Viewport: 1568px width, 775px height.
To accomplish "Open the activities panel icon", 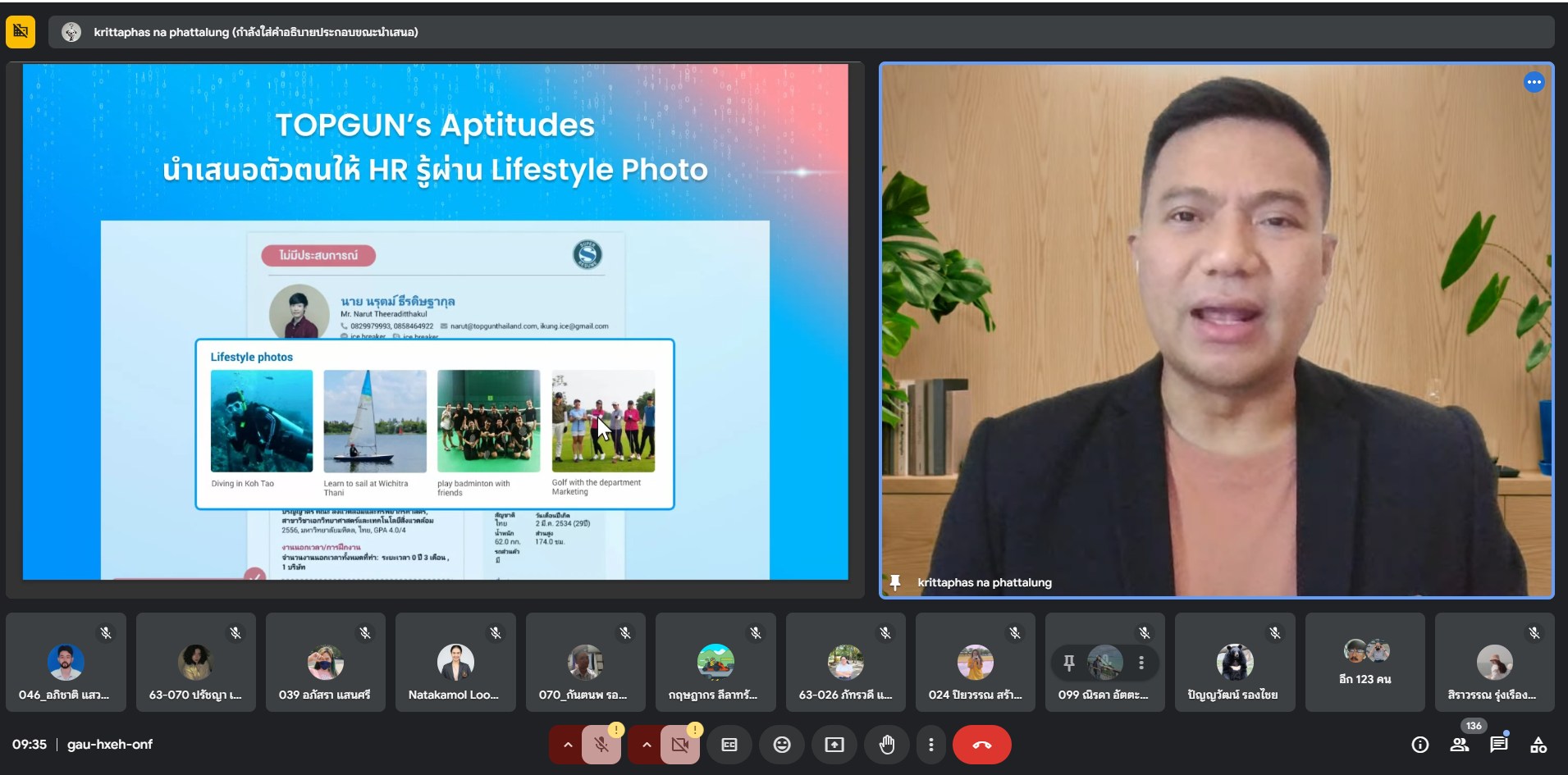I will coord(1538,745).
